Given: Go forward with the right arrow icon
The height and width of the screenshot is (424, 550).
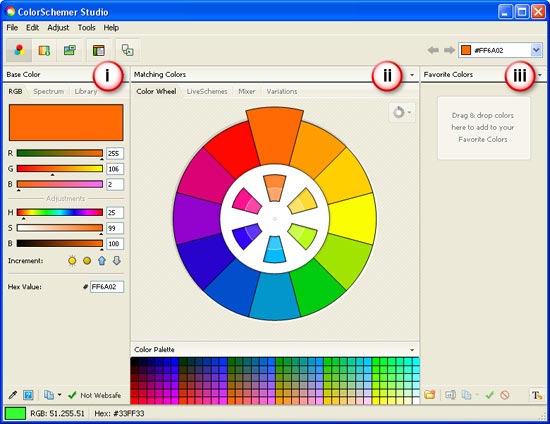Looking at the screenshot, I should pyautogui.click(x=449, y=51).
